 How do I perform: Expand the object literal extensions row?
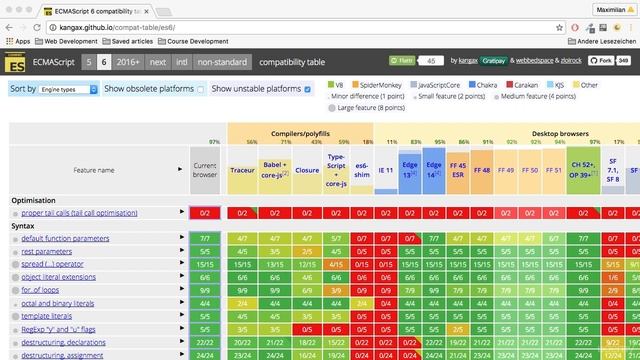click(182, 276)
